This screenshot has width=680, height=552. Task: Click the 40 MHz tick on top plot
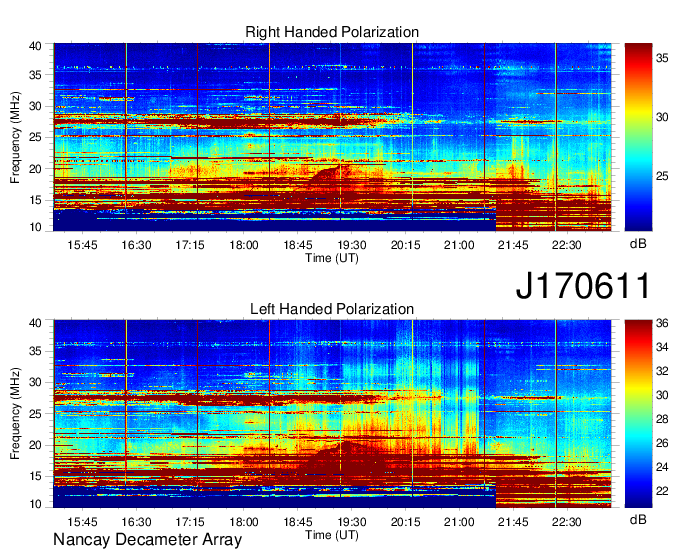[35, 46]
